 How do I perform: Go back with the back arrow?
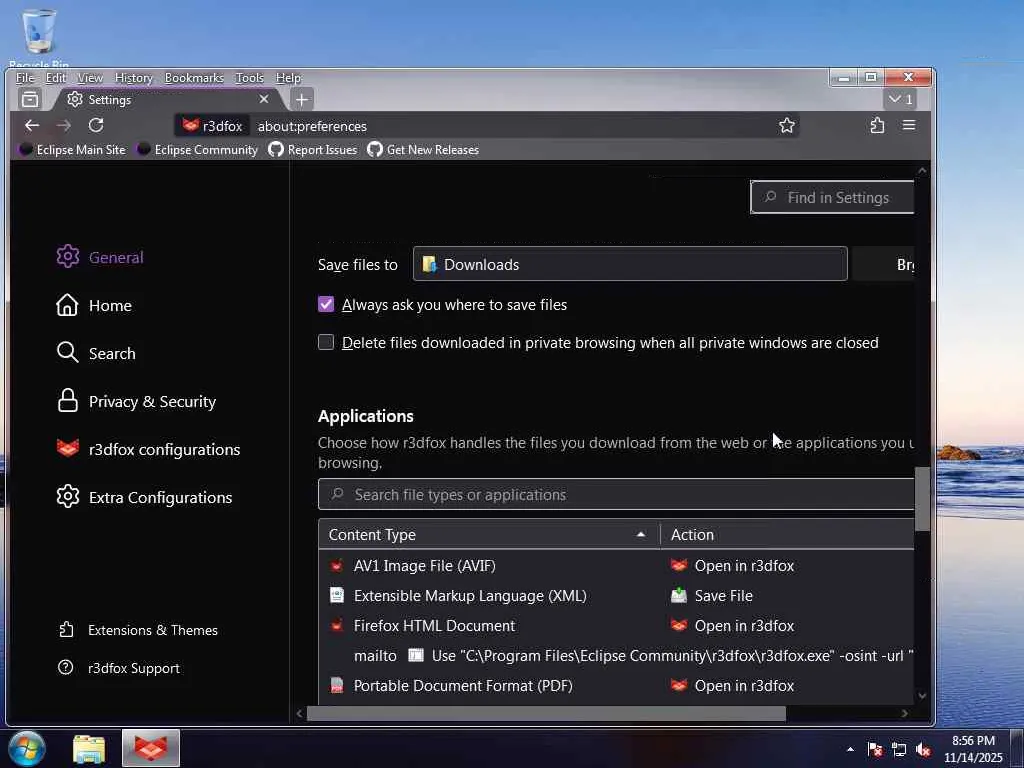[x=32, y=125]
